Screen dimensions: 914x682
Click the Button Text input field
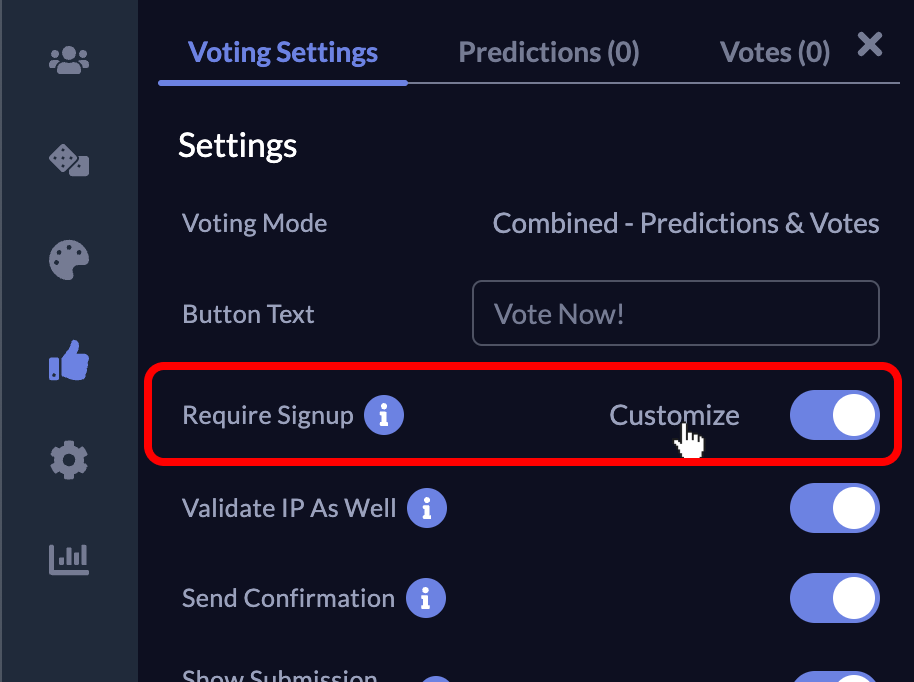[x=675, y=314]
